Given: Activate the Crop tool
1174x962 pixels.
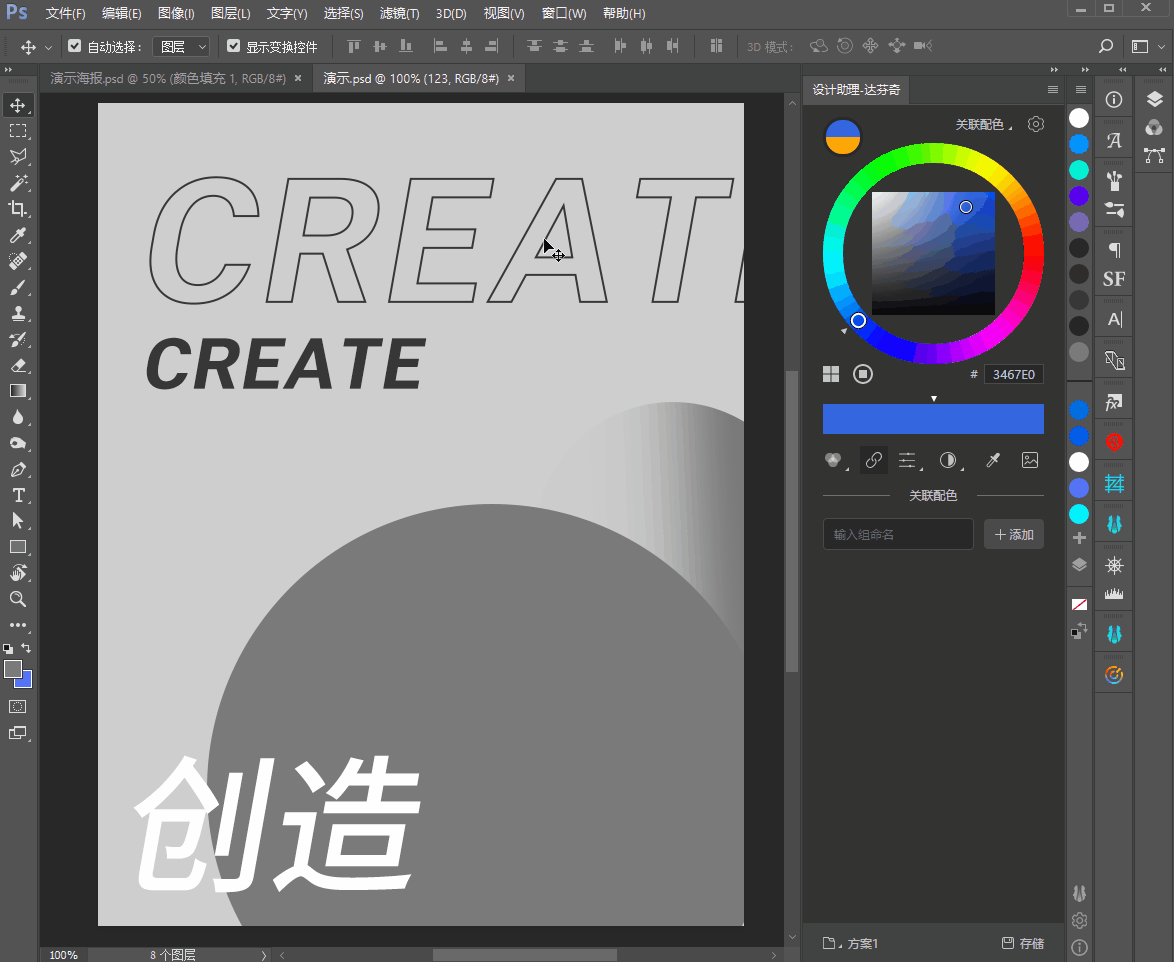Looking at the screenshot, I should coord(18,209).
